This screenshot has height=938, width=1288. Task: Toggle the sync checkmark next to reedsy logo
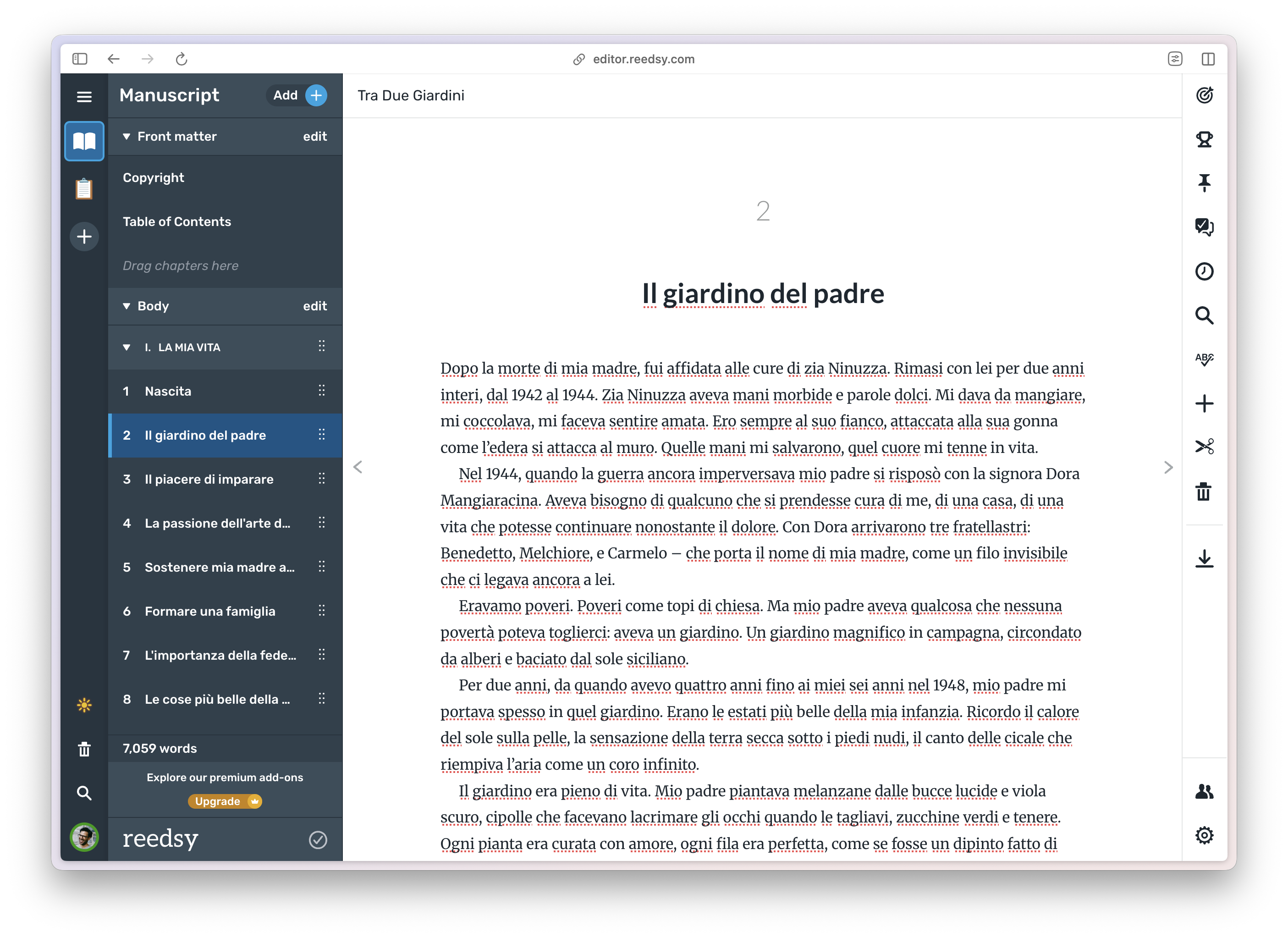pyautogui.click(x=319, y=840)
